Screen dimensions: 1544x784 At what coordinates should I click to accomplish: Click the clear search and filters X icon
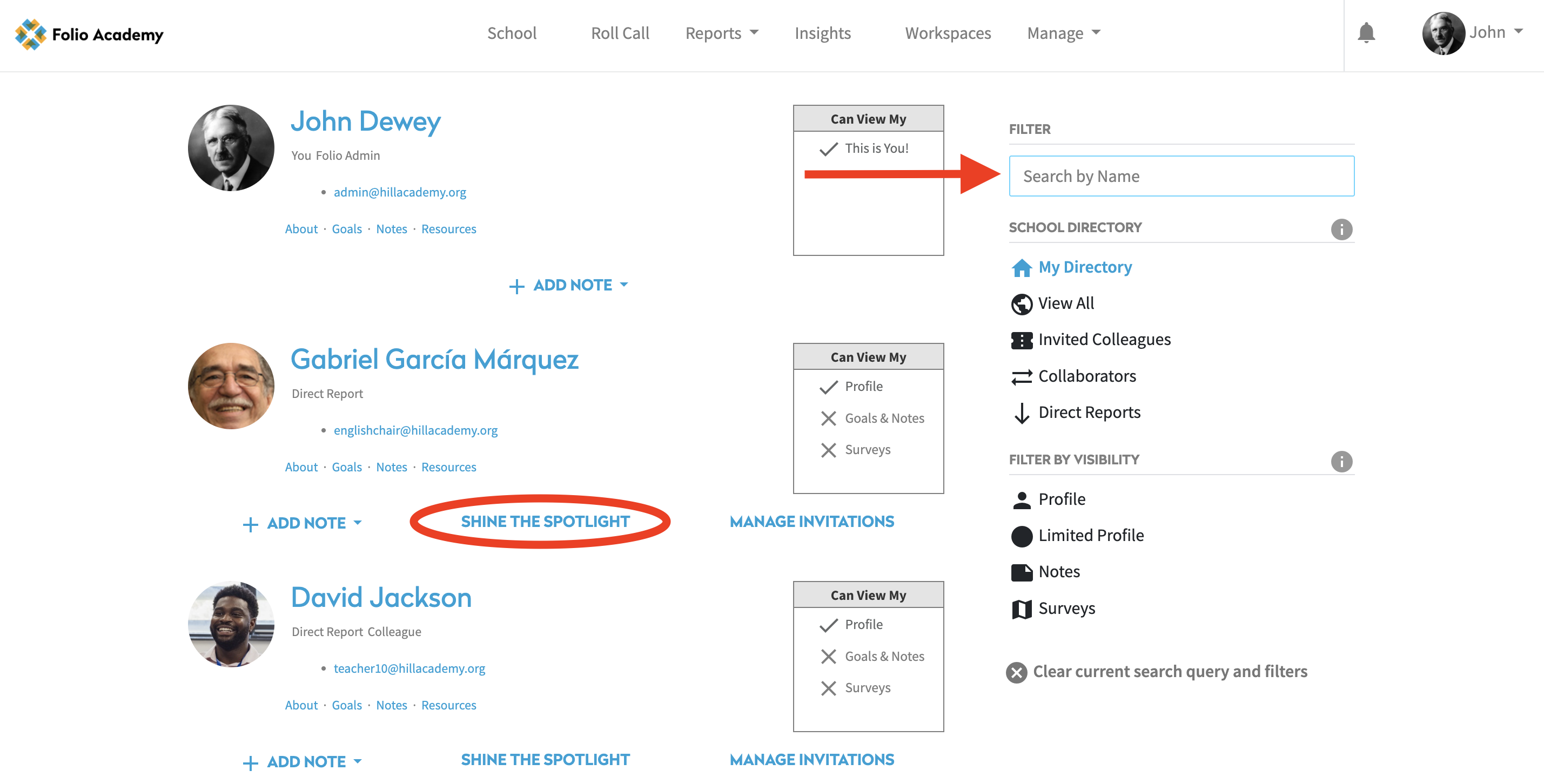pos(1016,673)
